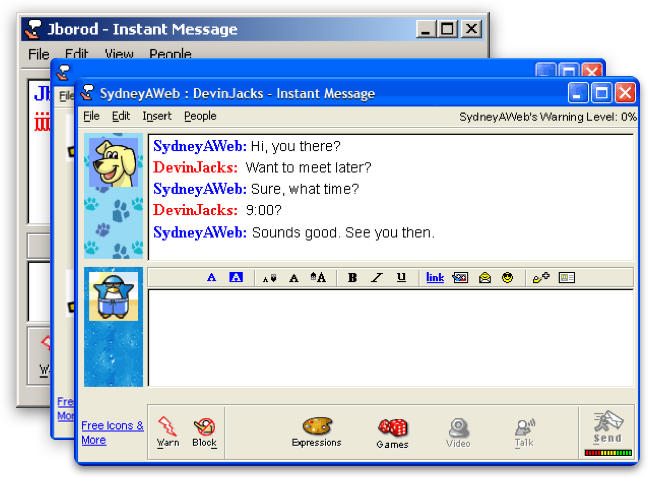Image resolution: width=648 pixels, height=478 pixels.
Task: Click the profile card icon in toolbar
Action: [567, 278]
